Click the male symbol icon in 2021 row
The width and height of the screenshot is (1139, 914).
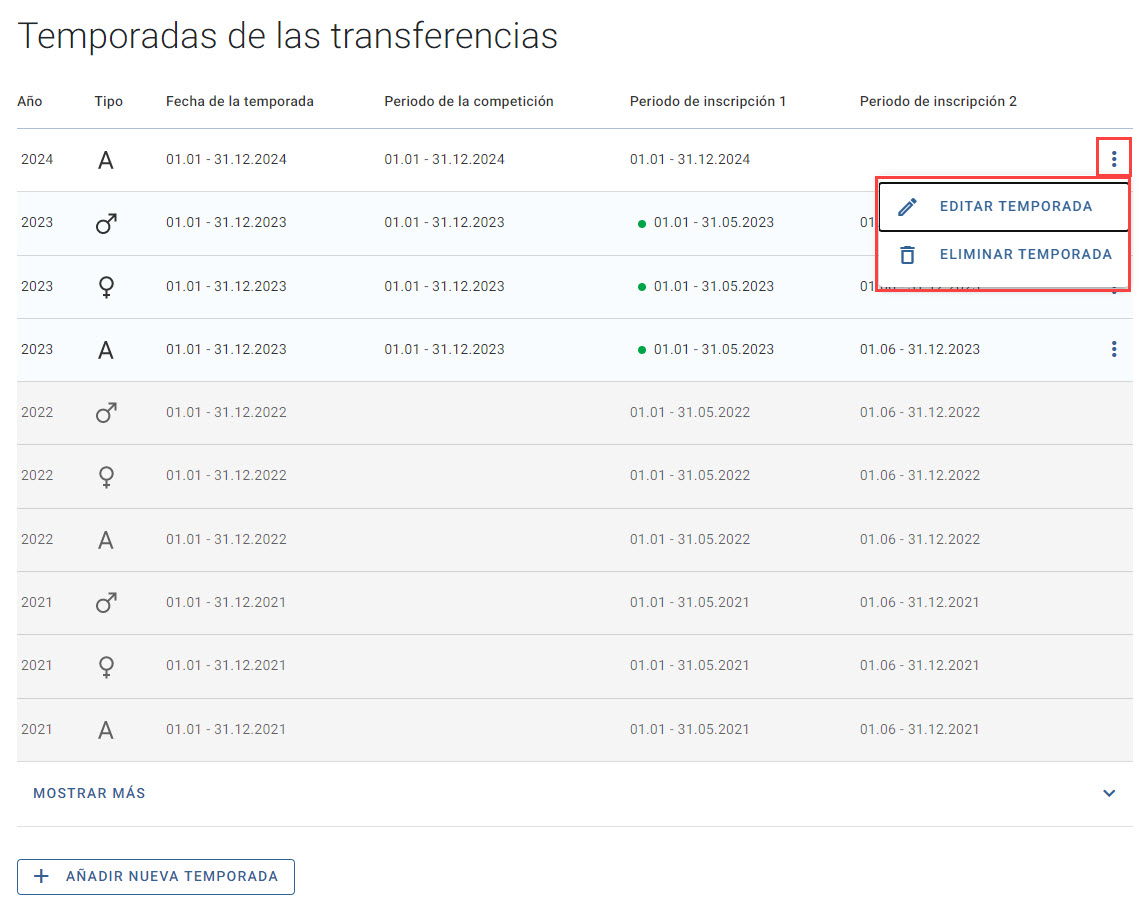(x=106, y=602)
